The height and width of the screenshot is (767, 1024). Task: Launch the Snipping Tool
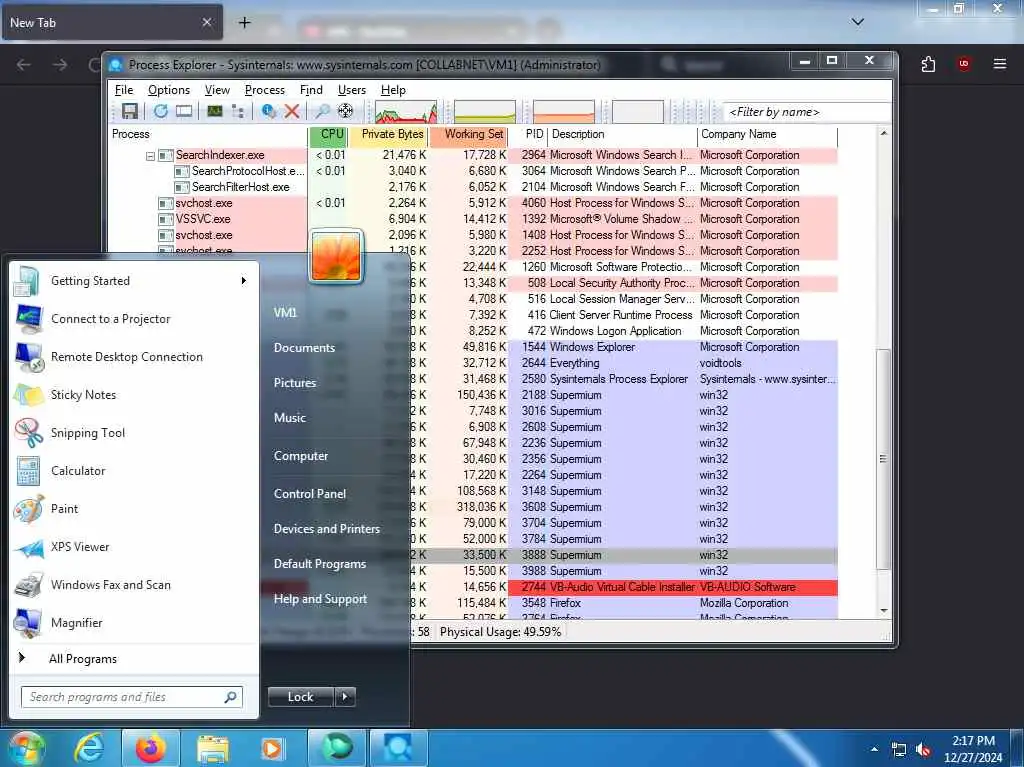(133, 432)
